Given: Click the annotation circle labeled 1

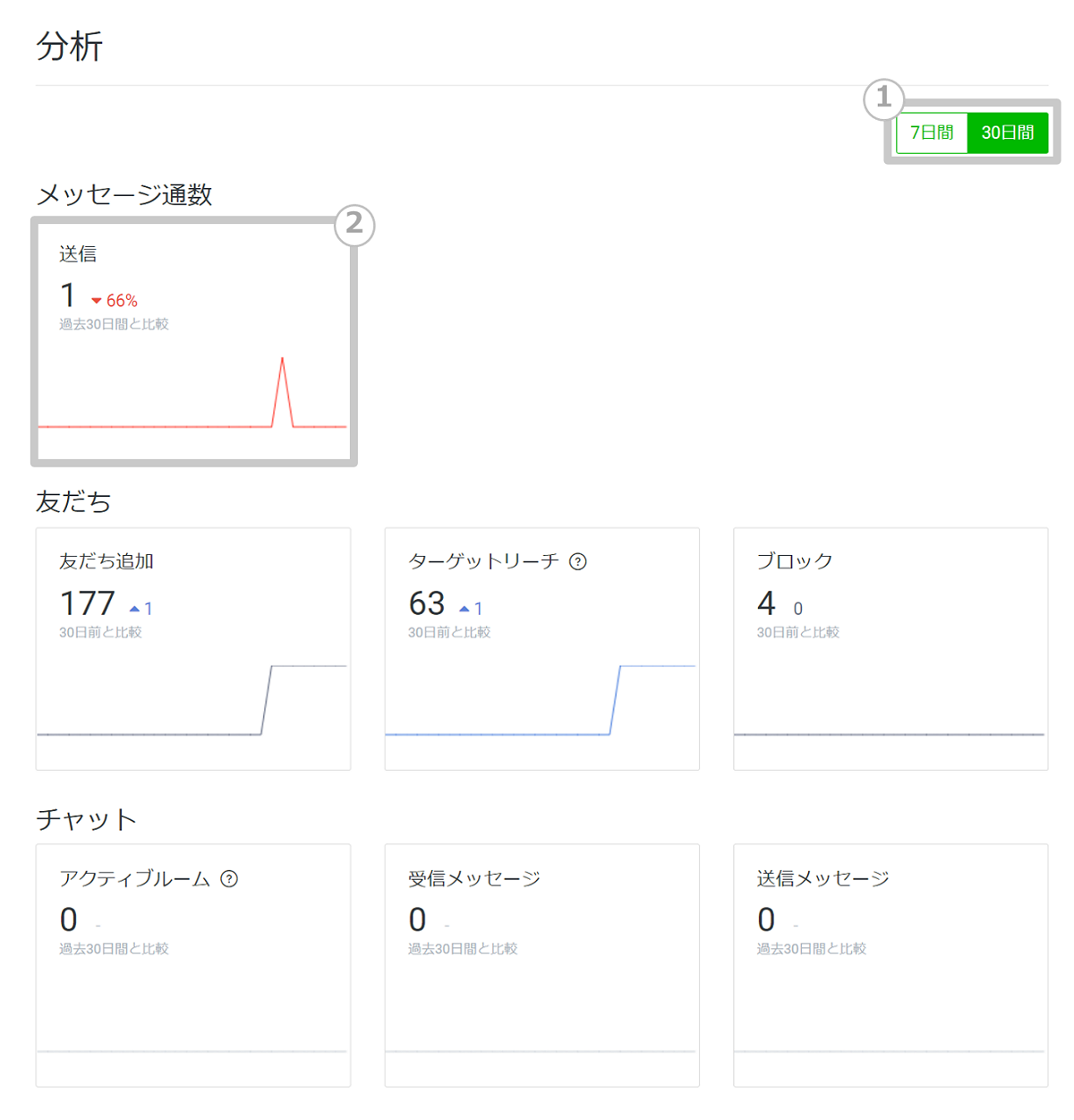Looking at the screenshot, I should (x=884, y=98).
